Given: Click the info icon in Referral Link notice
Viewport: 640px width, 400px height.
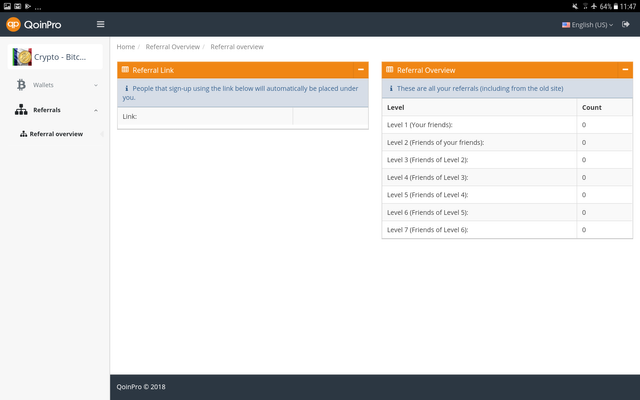Looking at the screenshot, I should click(x=127, y=88).
